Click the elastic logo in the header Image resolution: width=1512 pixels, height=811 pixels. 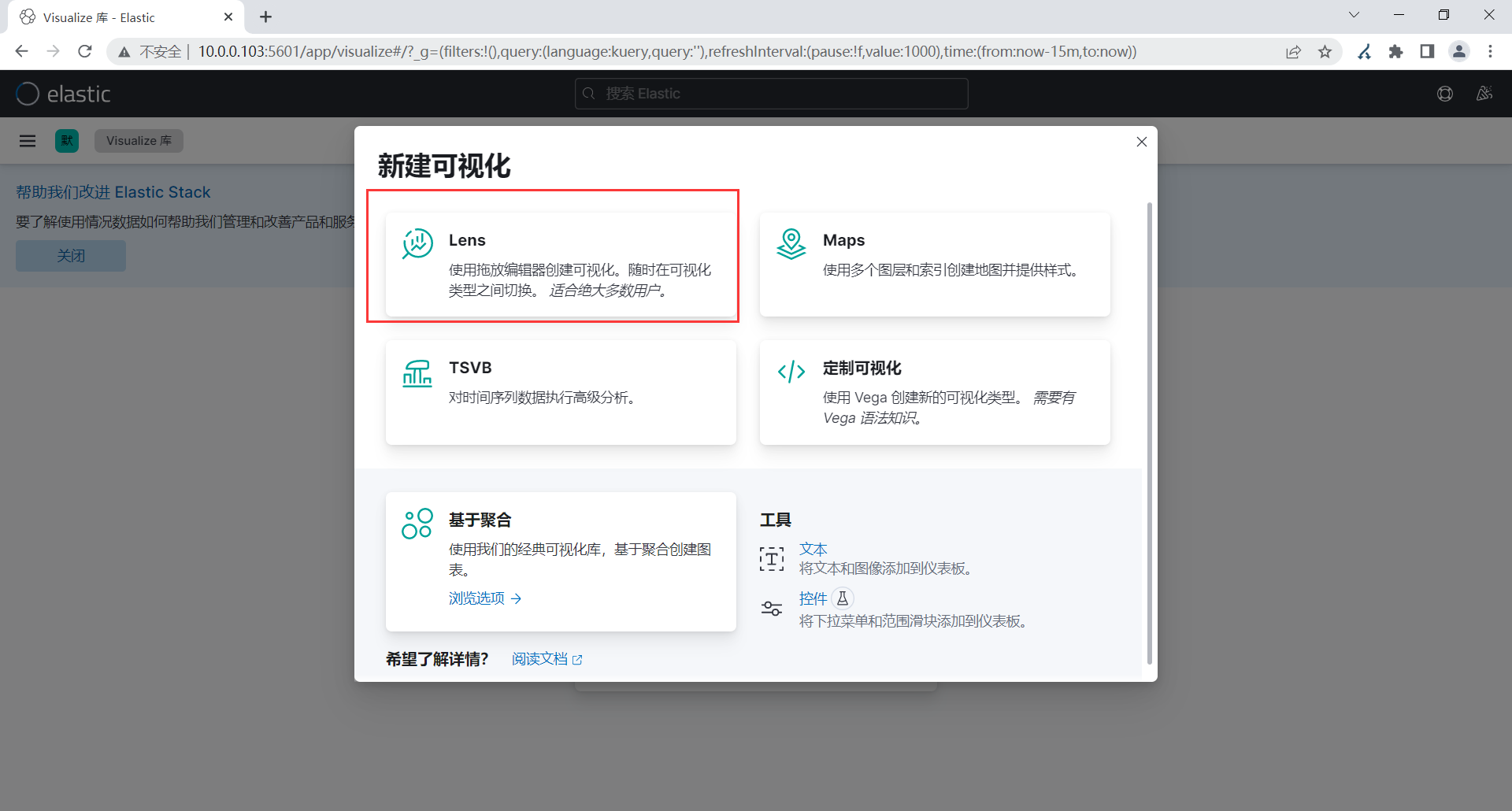(63, 94)
